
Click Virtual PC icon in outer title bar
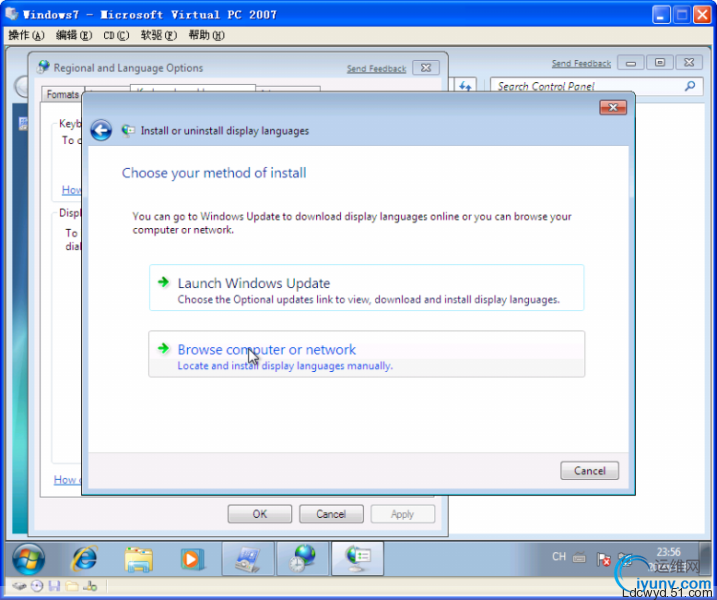pyautogui.click(x=12, y=14)
